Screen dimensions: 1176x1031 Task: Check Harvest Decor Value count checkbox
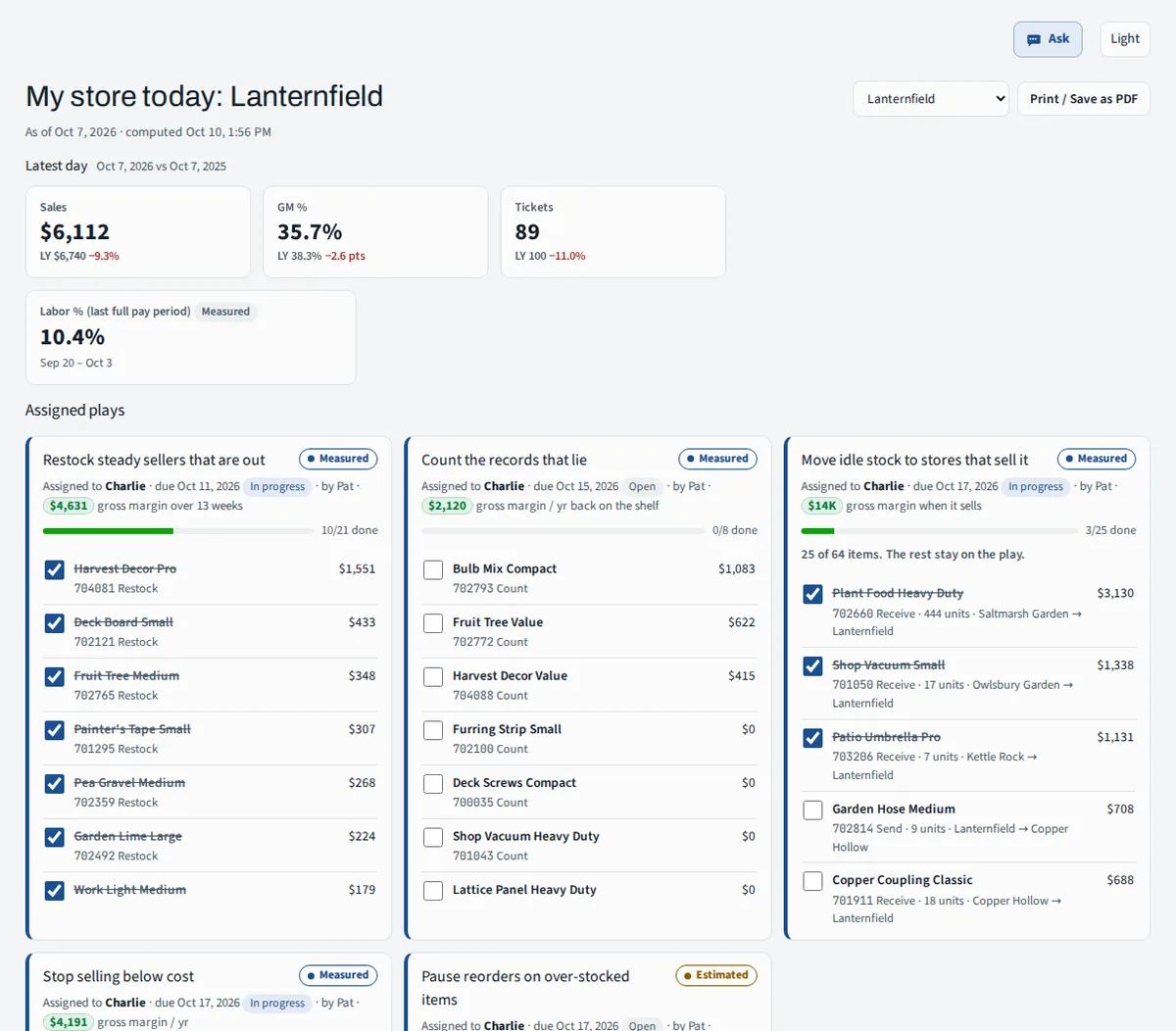coord(433,676)
